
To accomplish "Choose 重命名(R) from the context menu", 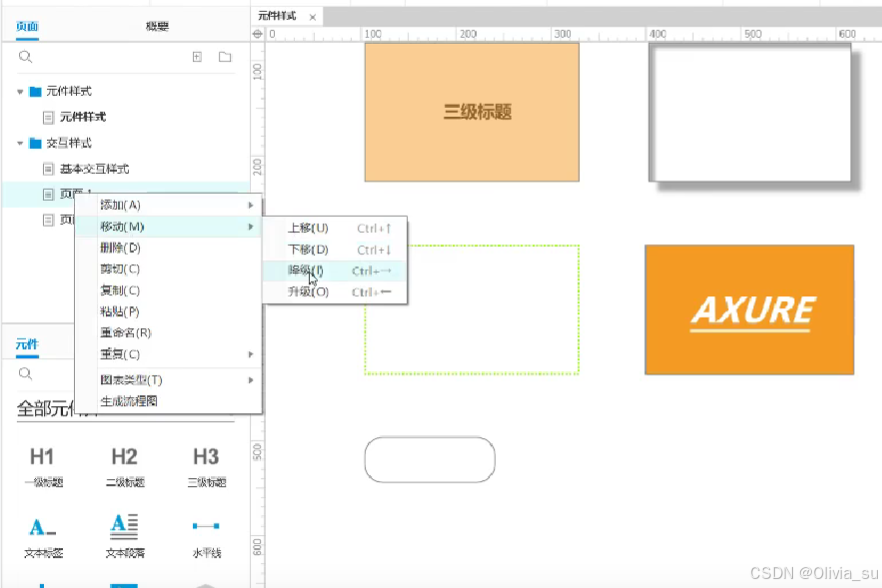I will (x=168, y=333).
